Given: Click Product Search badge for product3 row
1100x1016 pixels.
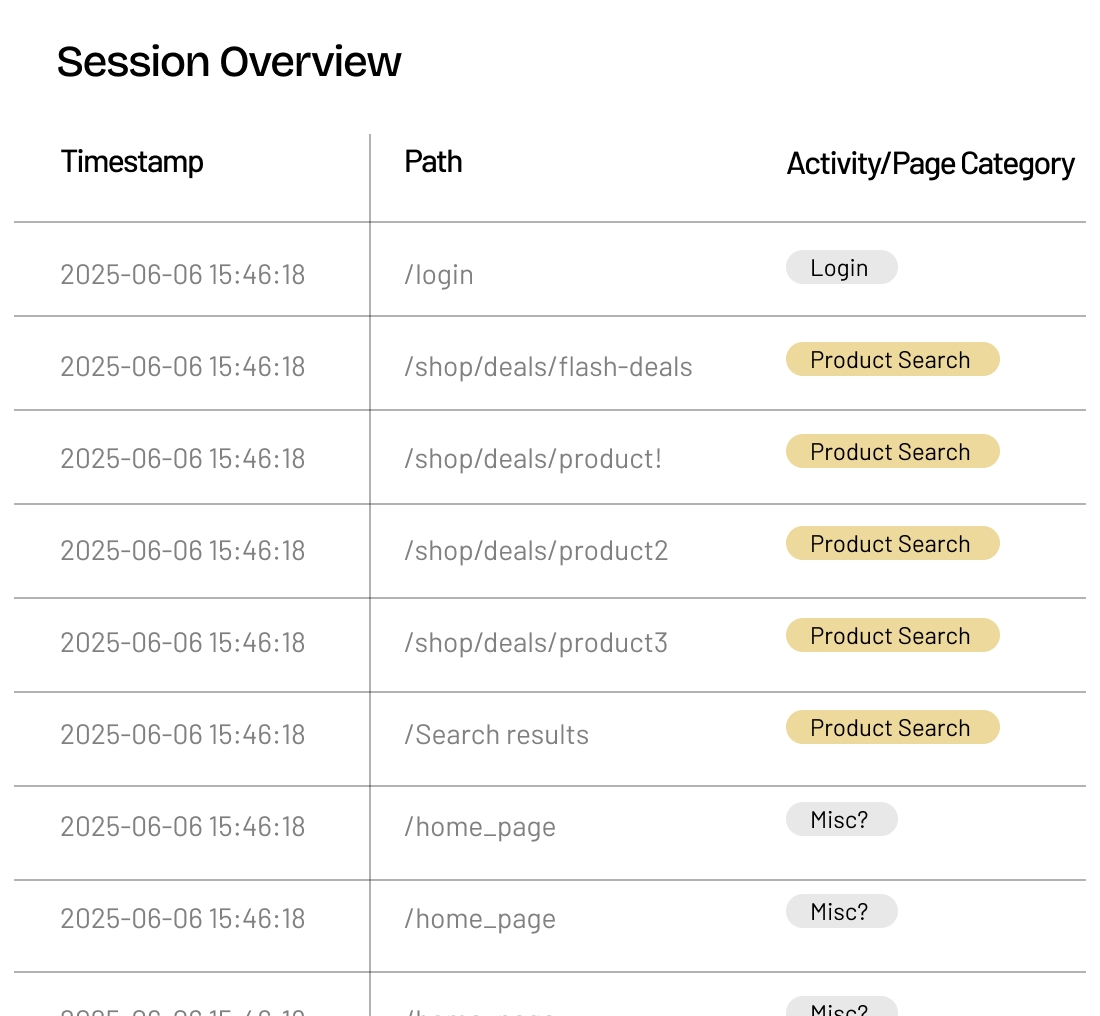Looking at the screenshot, I should [x=892, y=636].
